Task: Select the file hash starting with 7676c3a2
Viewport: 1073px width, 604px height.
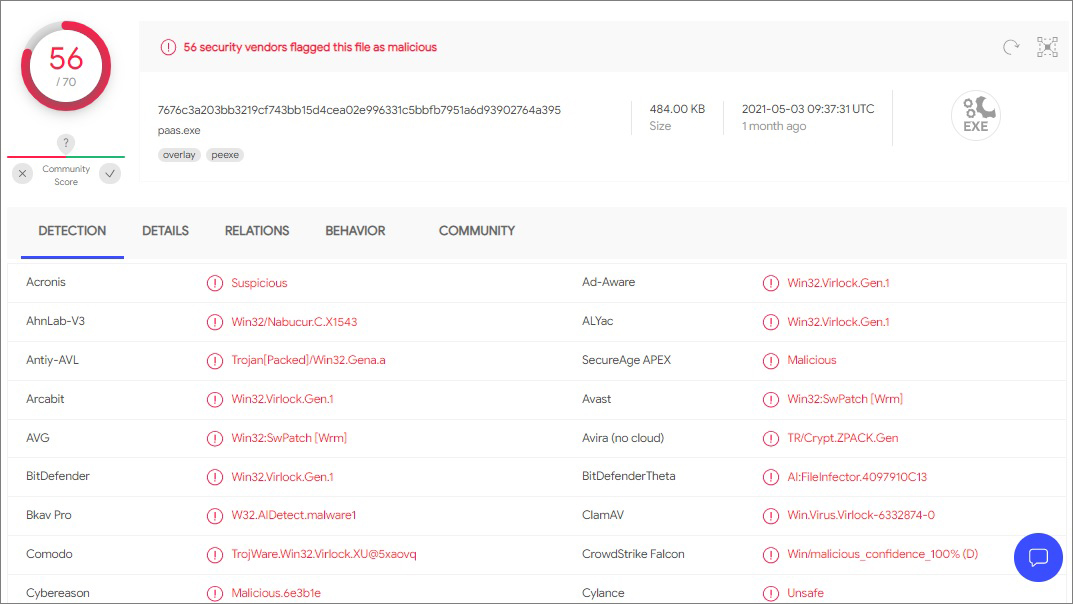Action: [359, 109]
